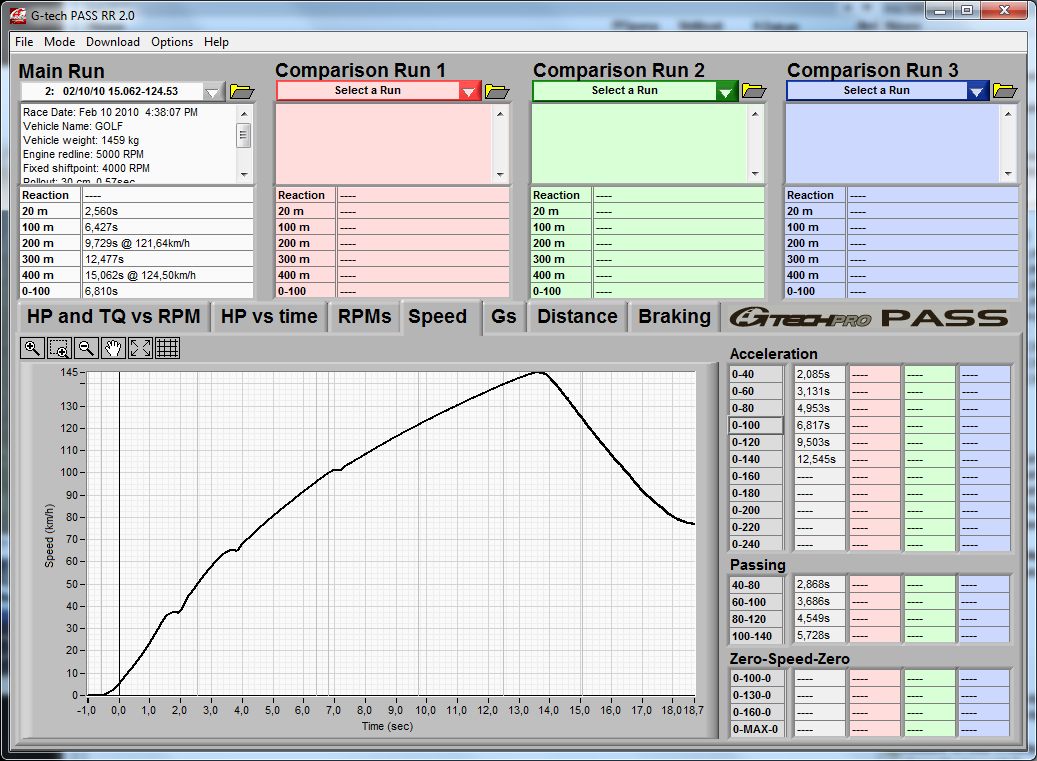1037x761 pixels.
Task: Click the 12,545s acceleration value
Action: (x=819, y=460)
